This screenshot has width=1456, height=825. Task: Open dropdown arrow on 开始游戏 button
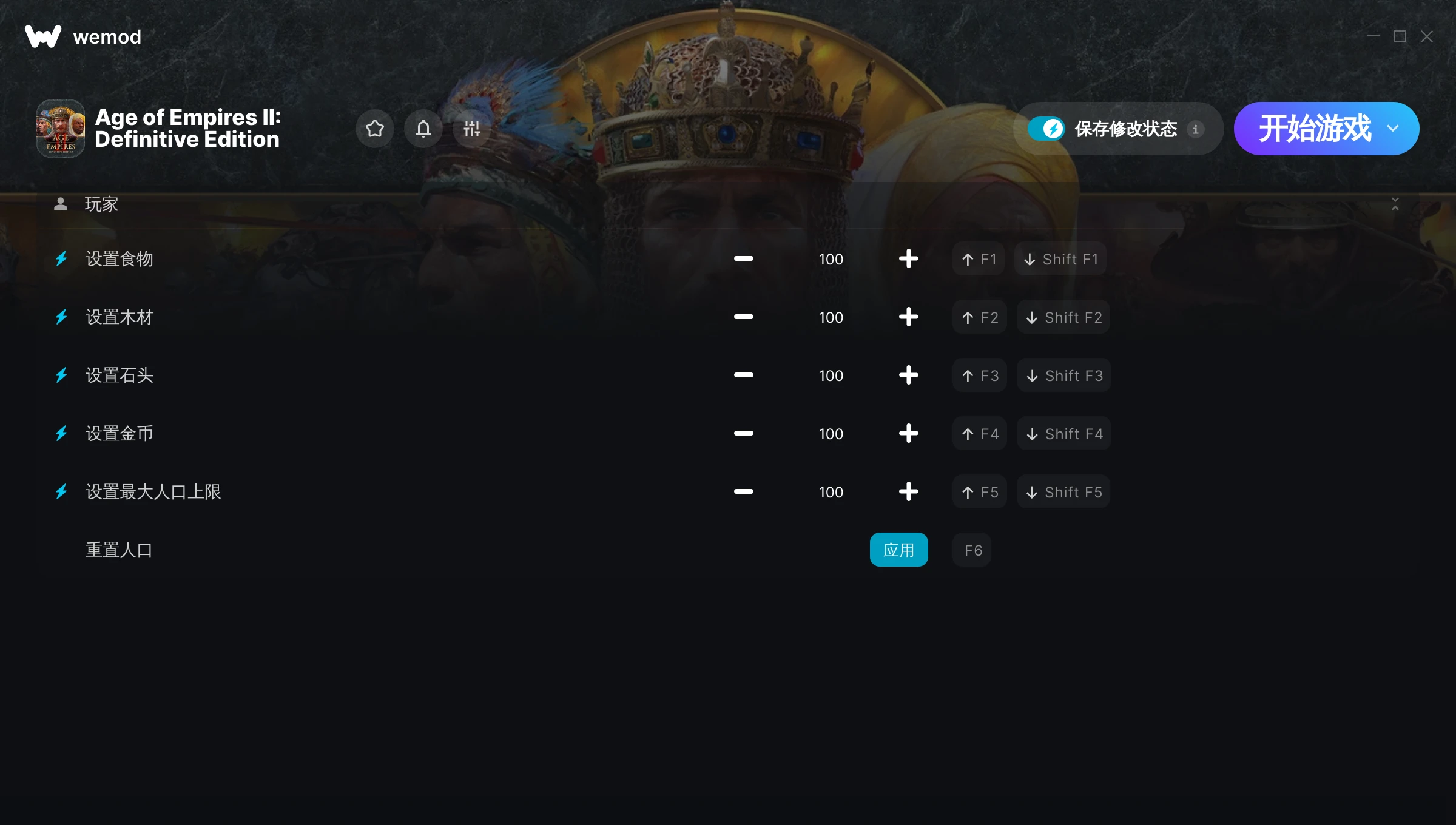[x=1393, y=129]
